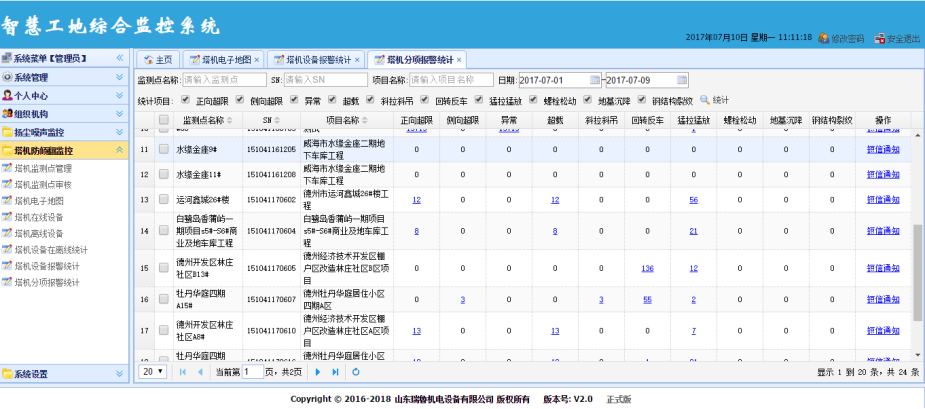Close the 塔机设备报警统计 tab
925x409 pixels.
point(357,60)
